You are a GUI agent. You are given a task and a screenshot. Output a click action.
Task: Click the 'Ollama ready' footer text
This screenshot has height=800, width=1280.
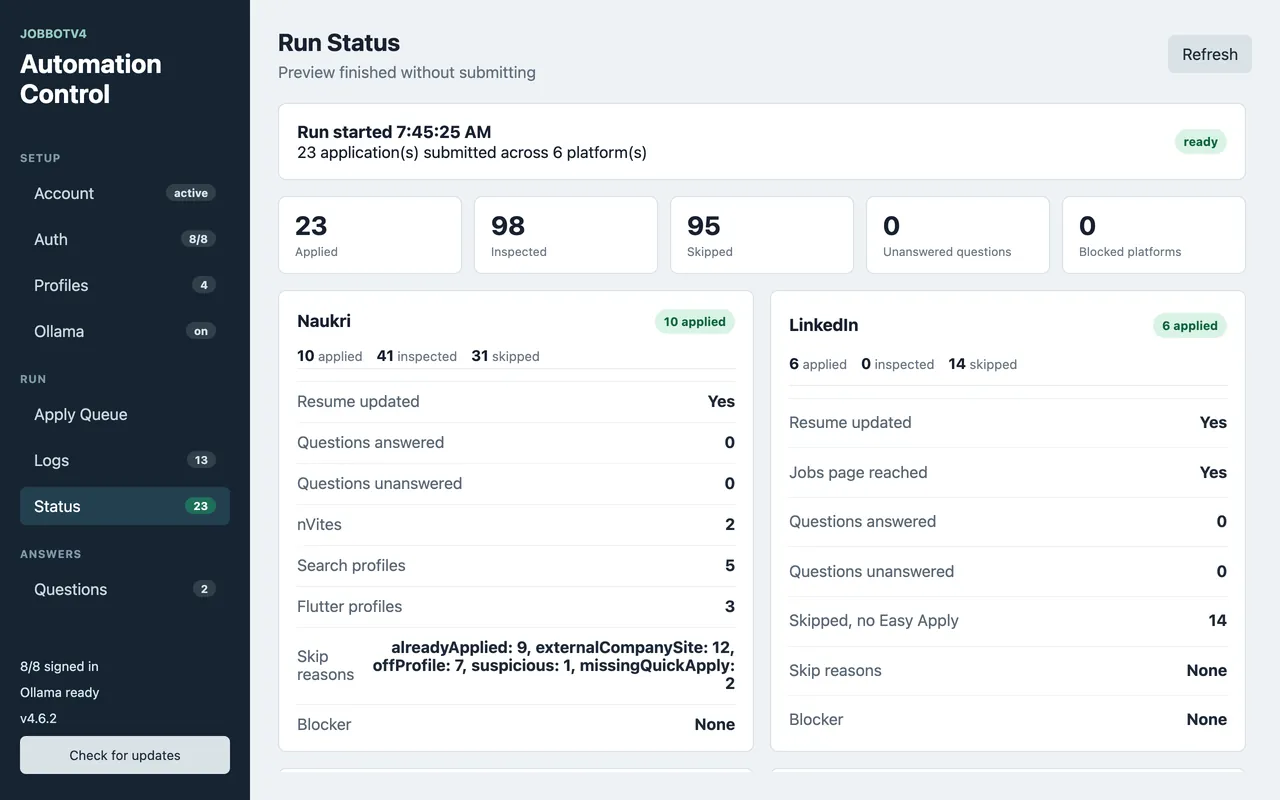pyautogui.click(x=59, y=692)
